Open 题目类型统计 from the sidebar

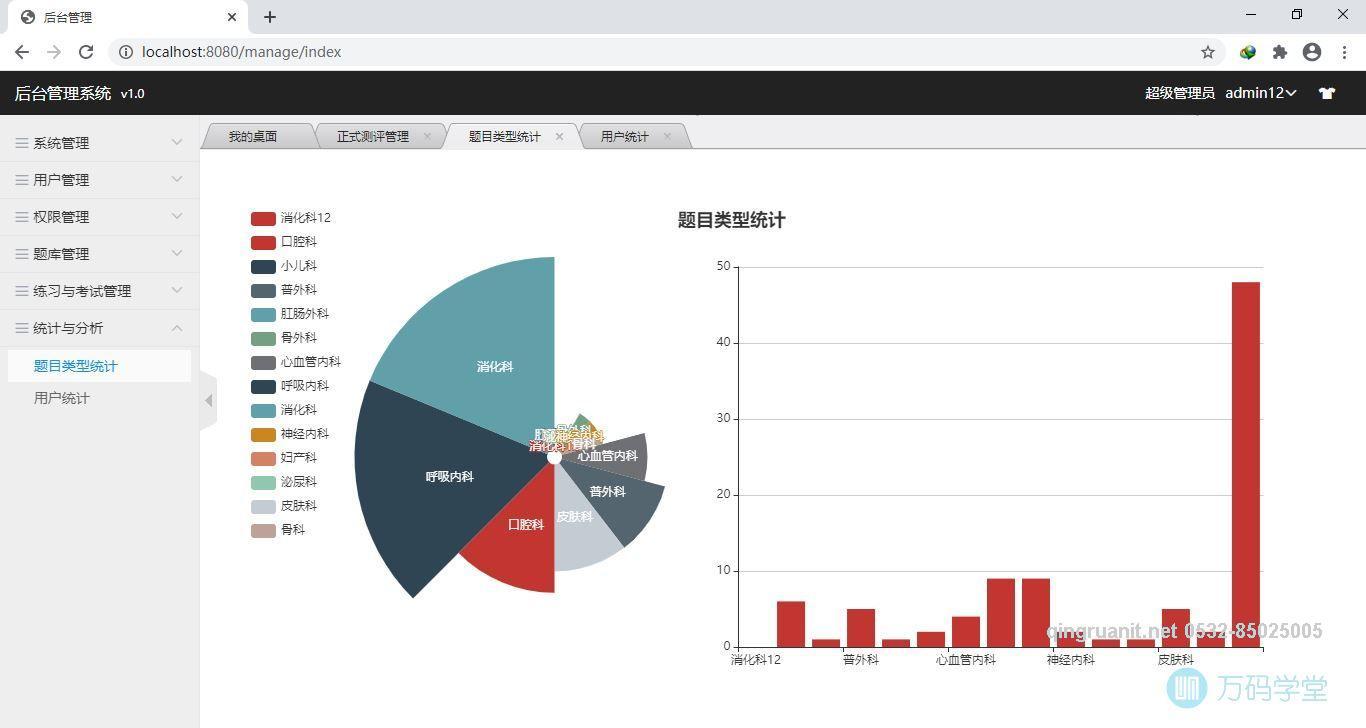pyautogui.click(x=76, y=365)
